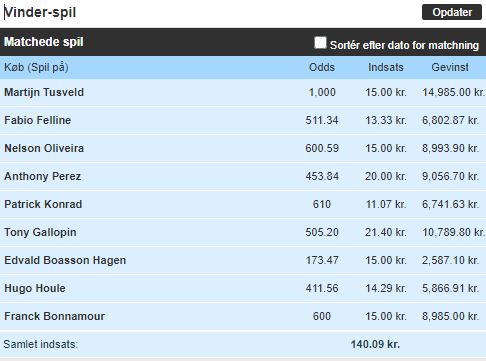Select the Hugo Houle bet row

243,288
